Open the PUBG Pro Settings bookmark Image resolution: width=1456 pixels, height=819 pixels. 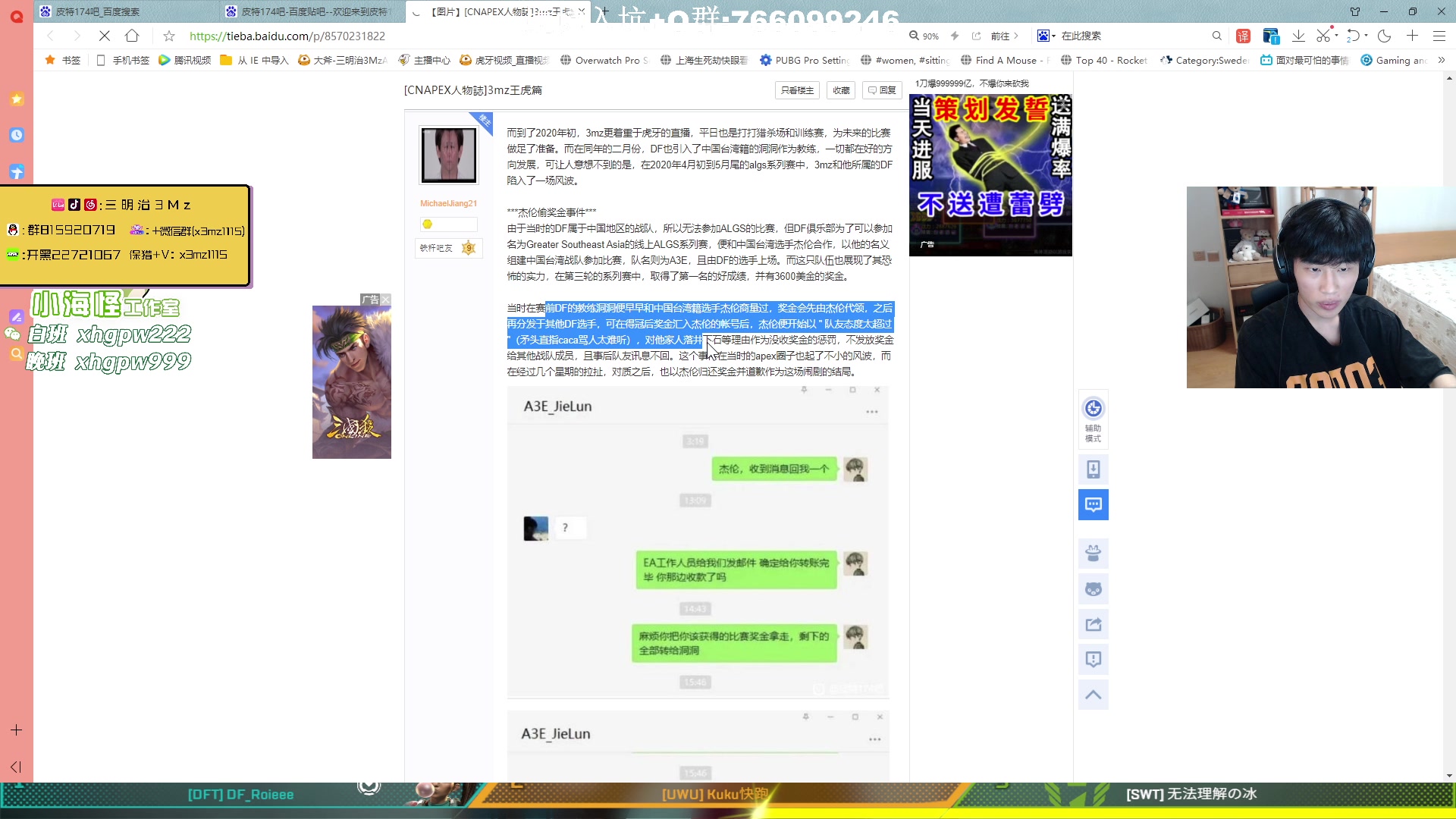click(x=805, y=60)
